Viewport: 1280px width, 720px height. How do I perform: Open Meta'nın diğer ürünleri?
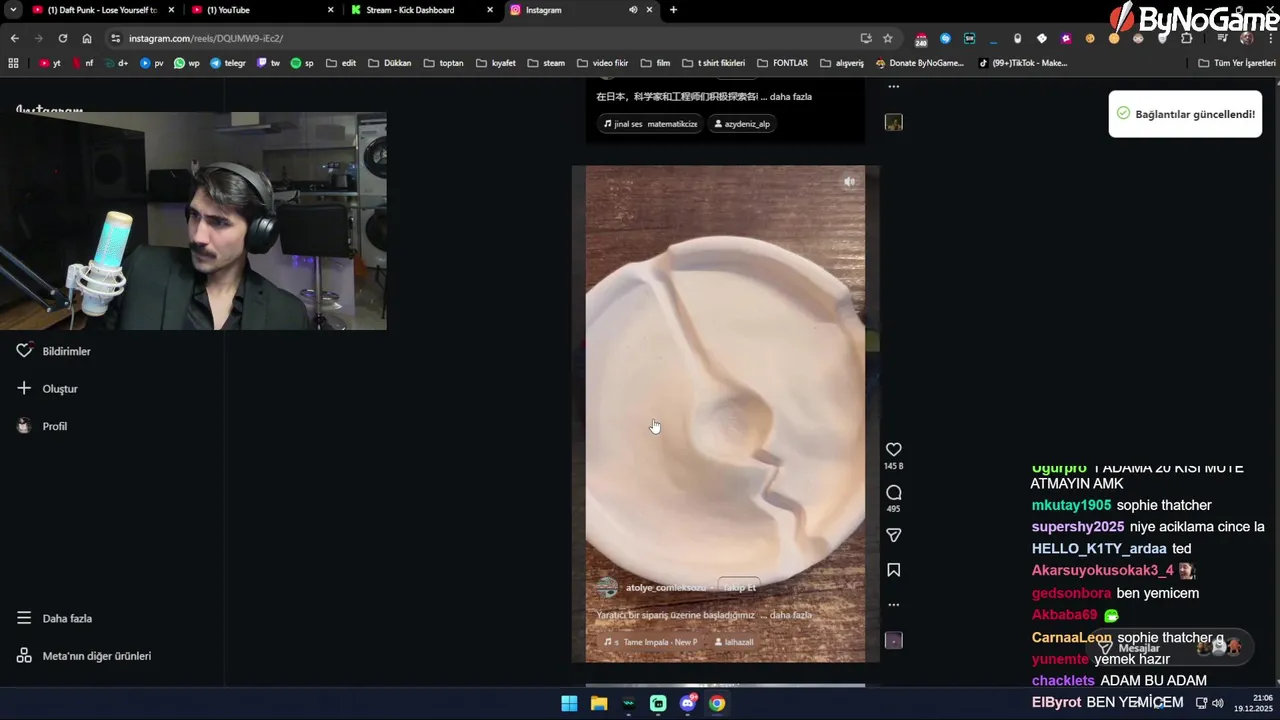point(85,656)
